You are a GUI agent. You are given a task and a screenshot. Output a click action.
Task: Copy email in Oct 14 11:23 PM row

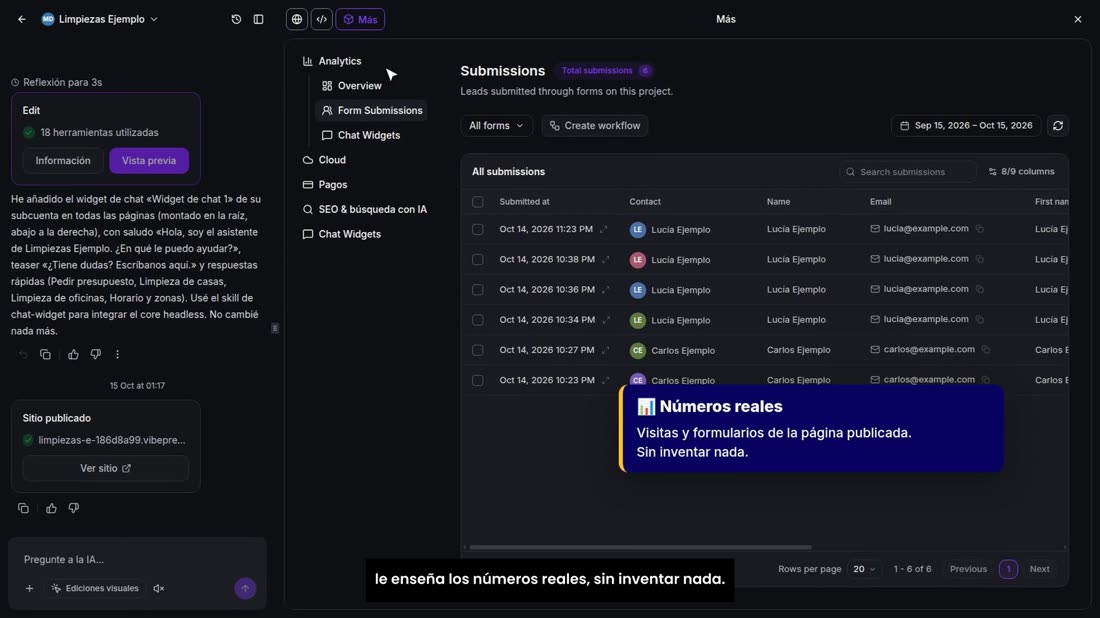980,229
